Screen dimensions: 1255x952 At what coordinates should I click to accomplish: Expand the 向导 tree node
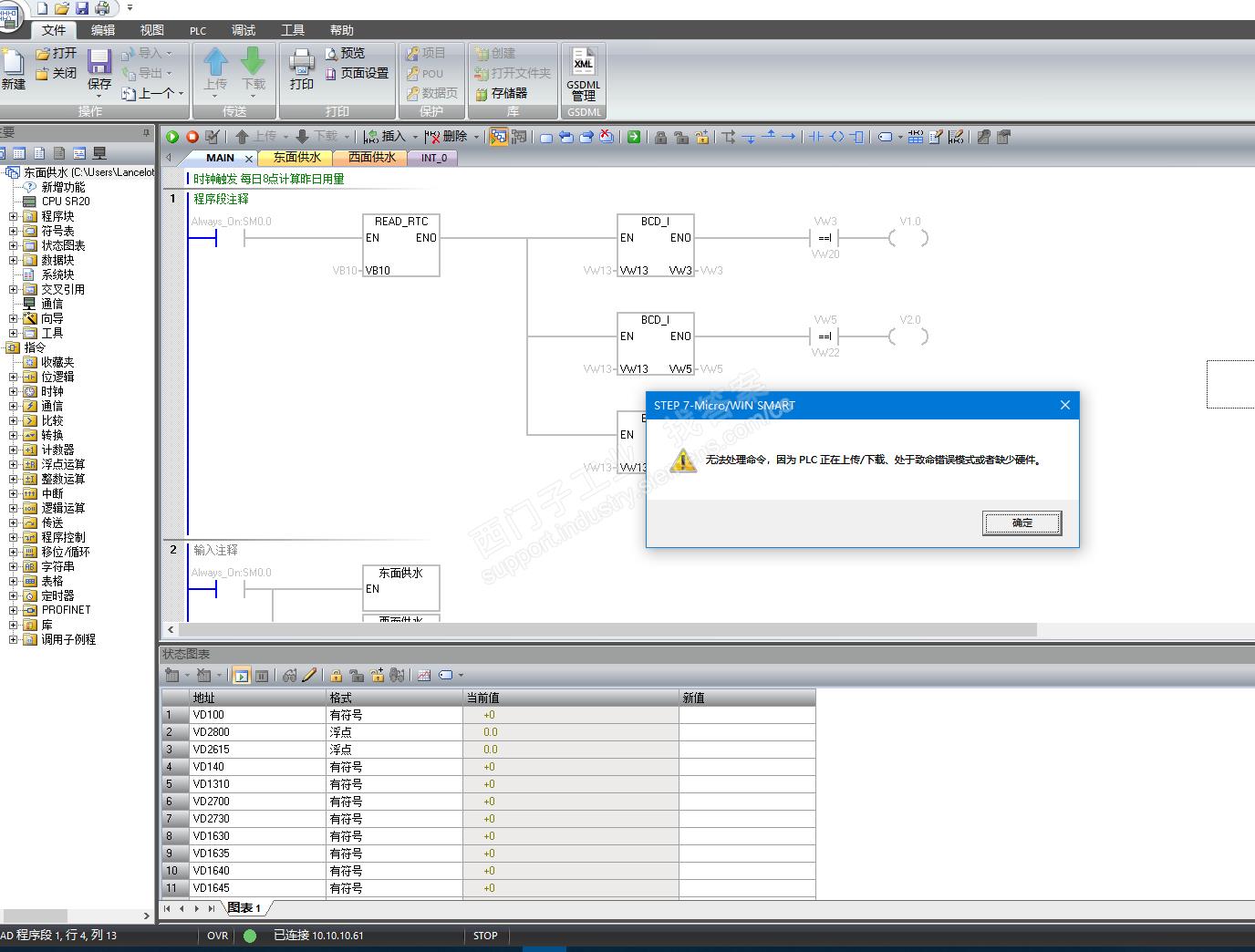pyautogui.click(x=13, y=318)
